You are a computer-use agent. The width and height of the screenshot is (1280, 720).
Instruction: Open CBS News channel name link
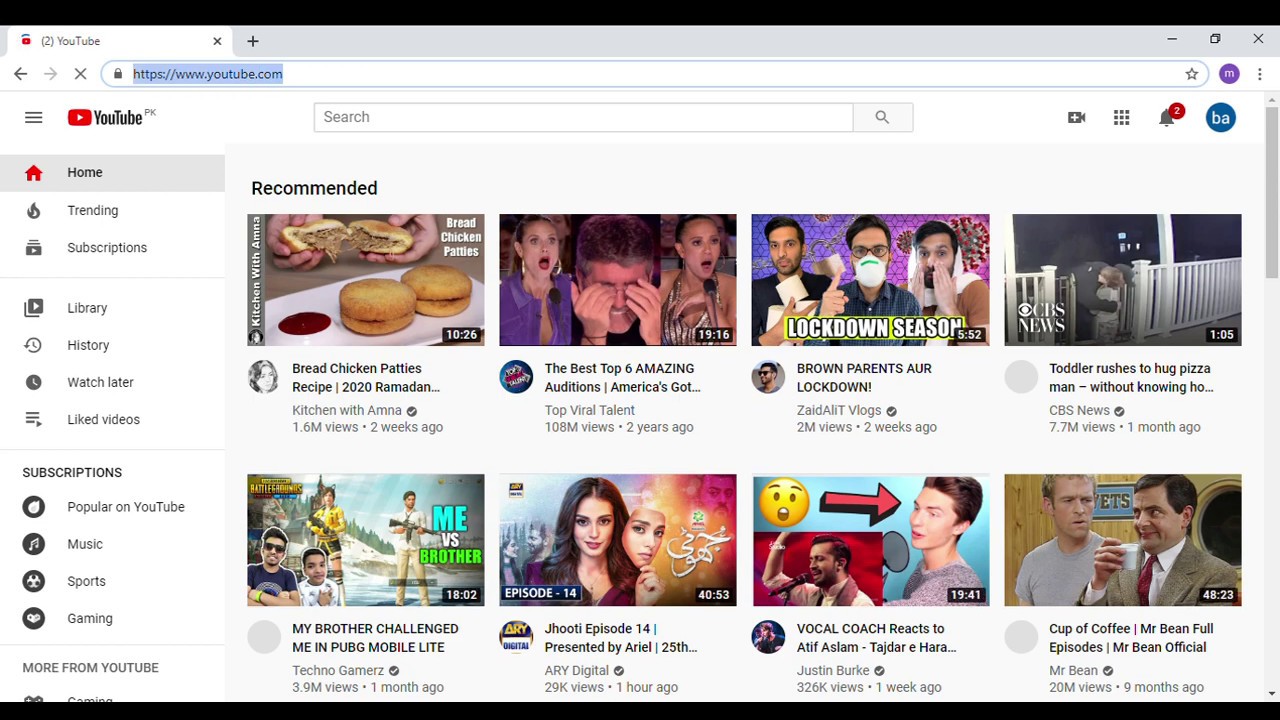[1079, 411]
